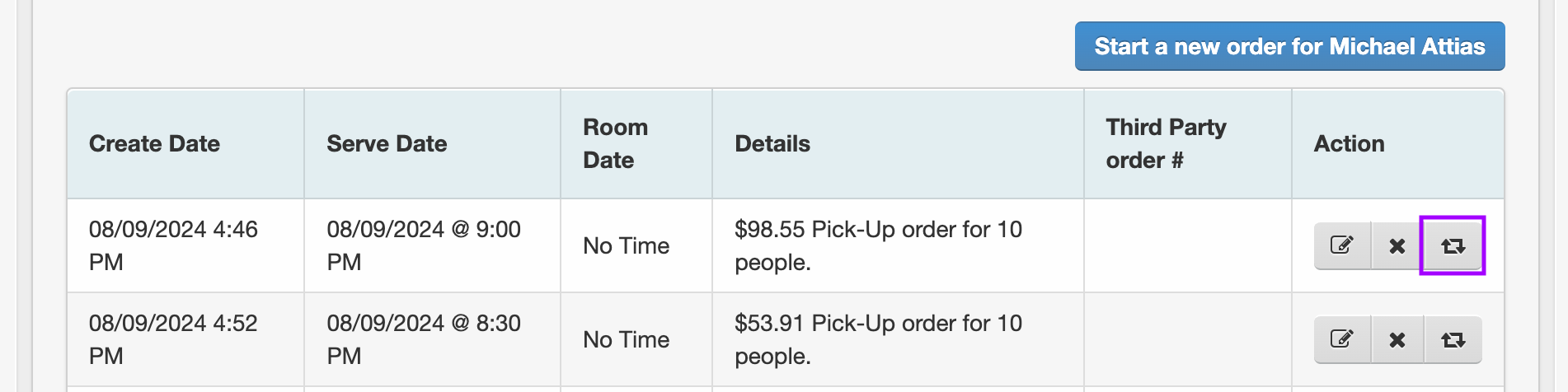Select the $98.55 order details text
The height and width of the screenshot is (392, 1568).
(x=878, y=245)
